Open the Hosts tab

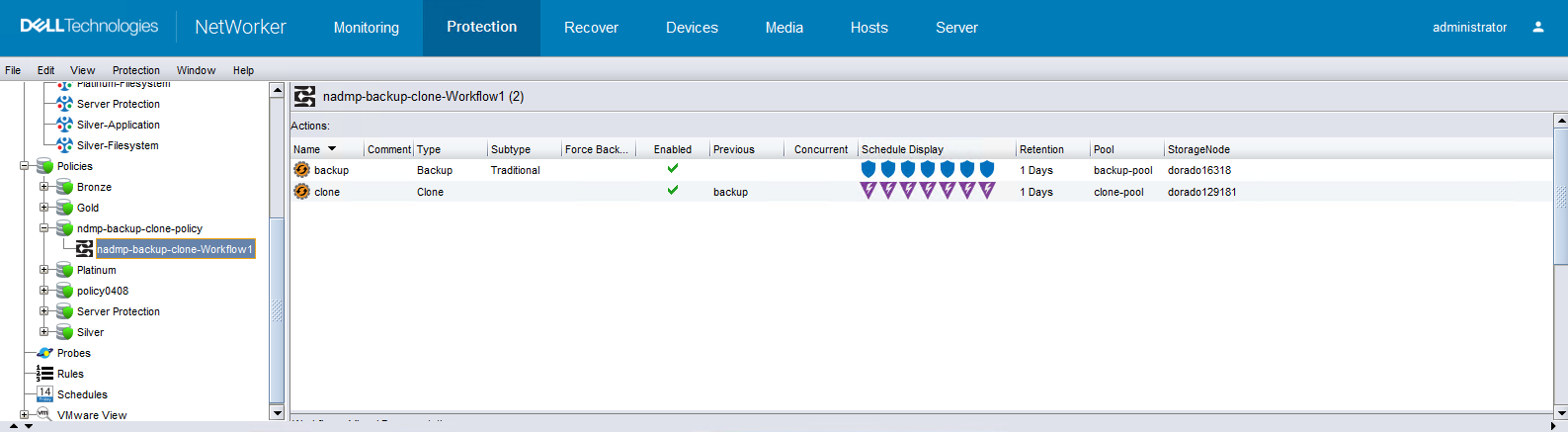[x=869, y=28]
